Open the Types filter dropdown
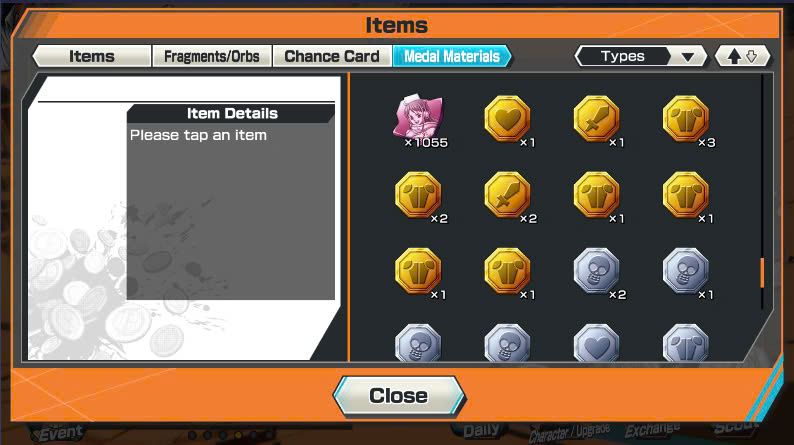The width and height of the screenshot is (794, 445). [641, 56]
